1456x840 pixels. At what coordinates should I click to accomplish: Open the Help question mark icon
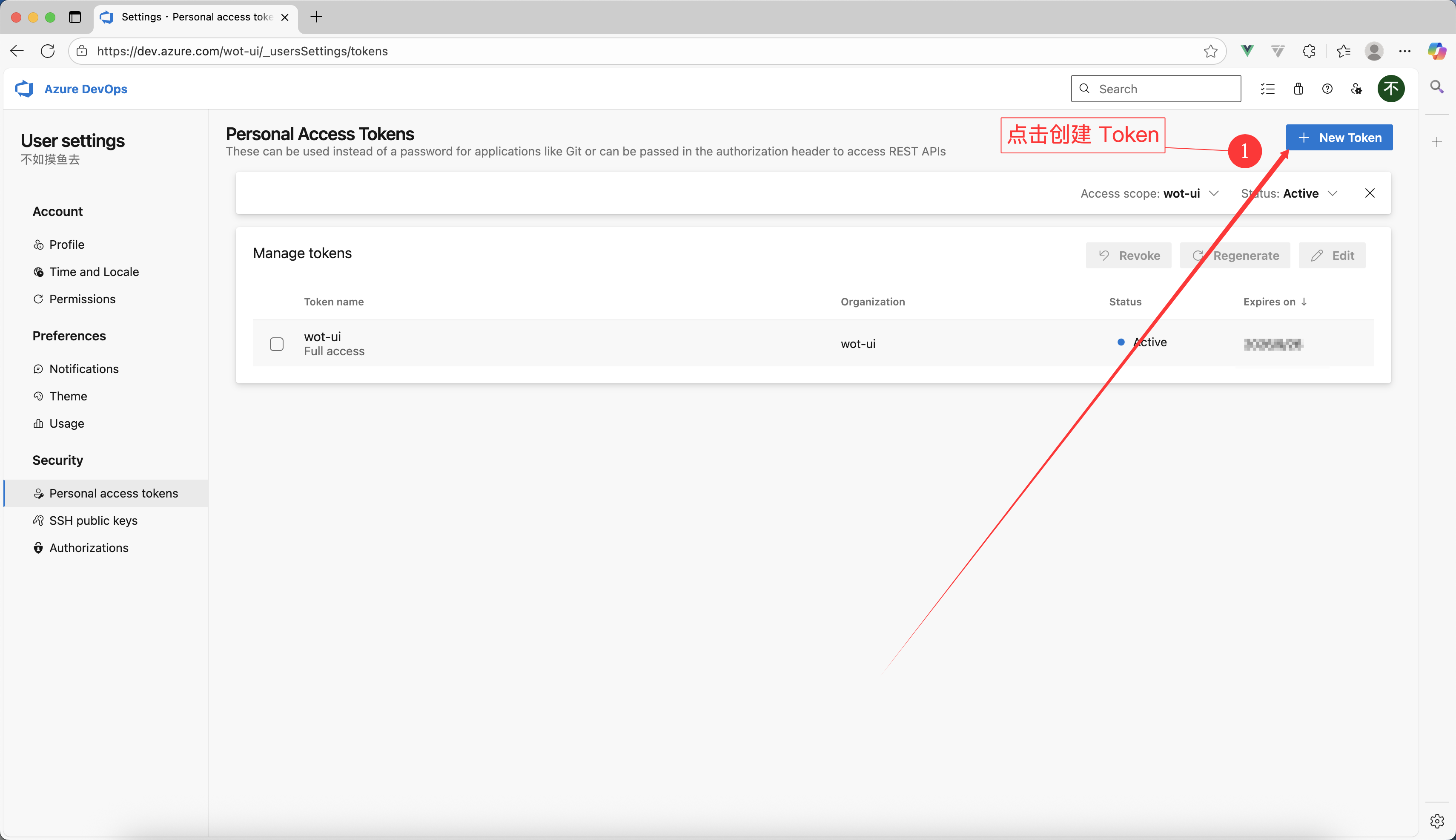(x=1327, y=89)
